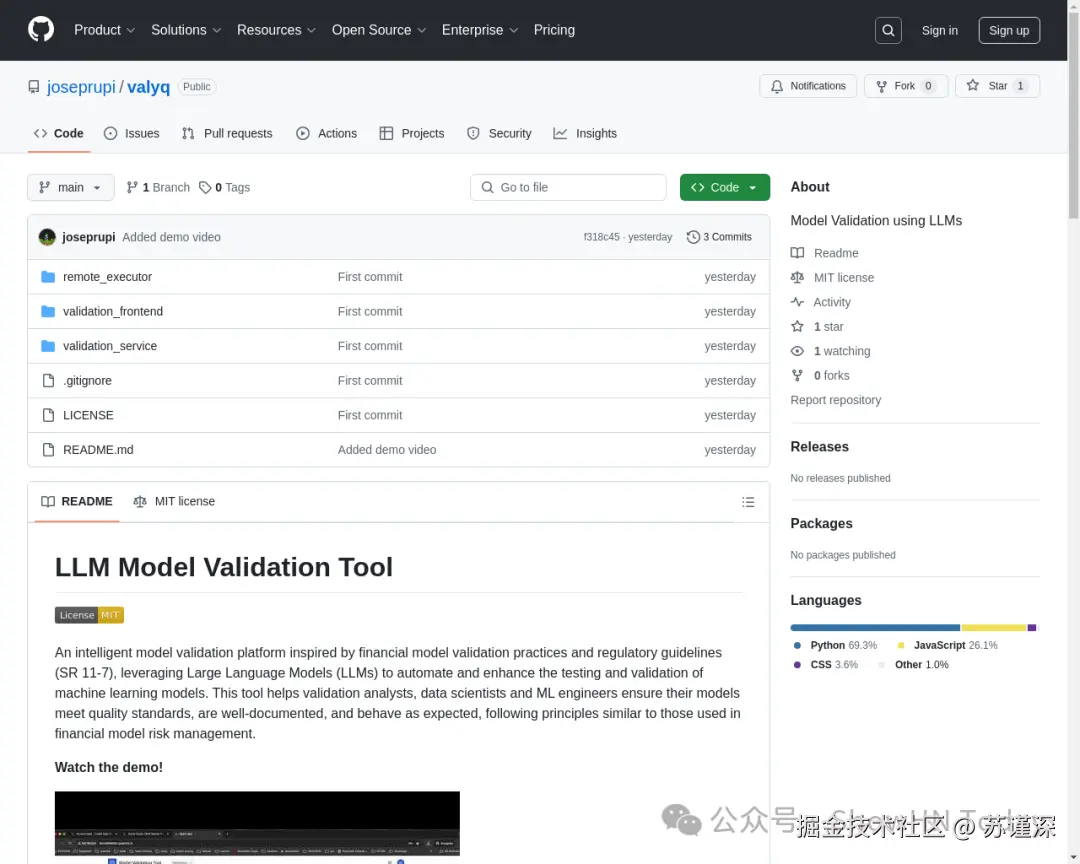Click the Sign in link
Image resolution: width=1080 pixels, height=864 pixels.
click(x=939, y=30)
